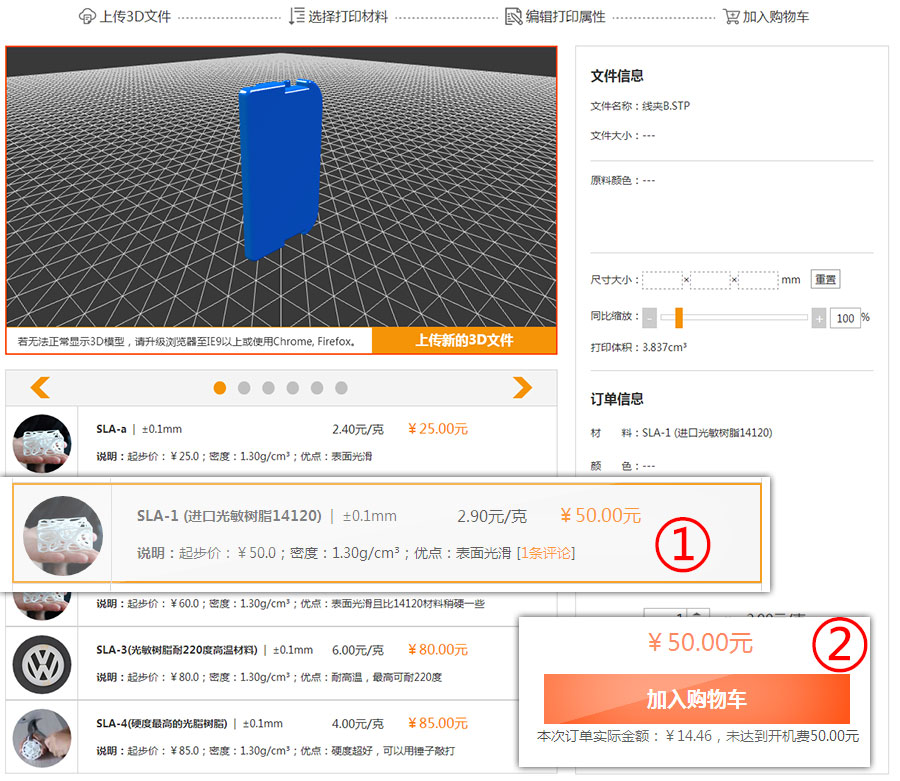The height and width of the screenshot is (781, 900).
Task: Increase scale with the plus button
Action: pyautogui.click(x=819, y=318)
